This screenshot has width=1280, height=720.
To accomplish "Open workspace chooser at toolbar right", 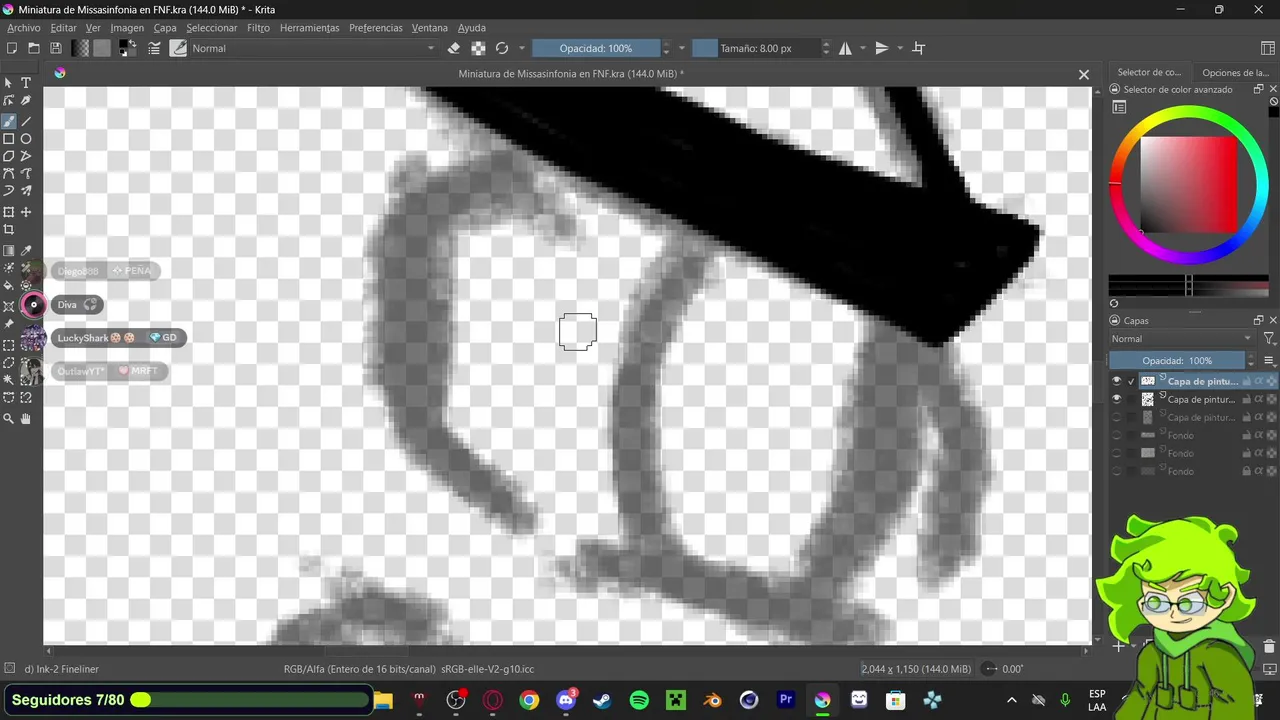I will click(x=1268, y=48).
